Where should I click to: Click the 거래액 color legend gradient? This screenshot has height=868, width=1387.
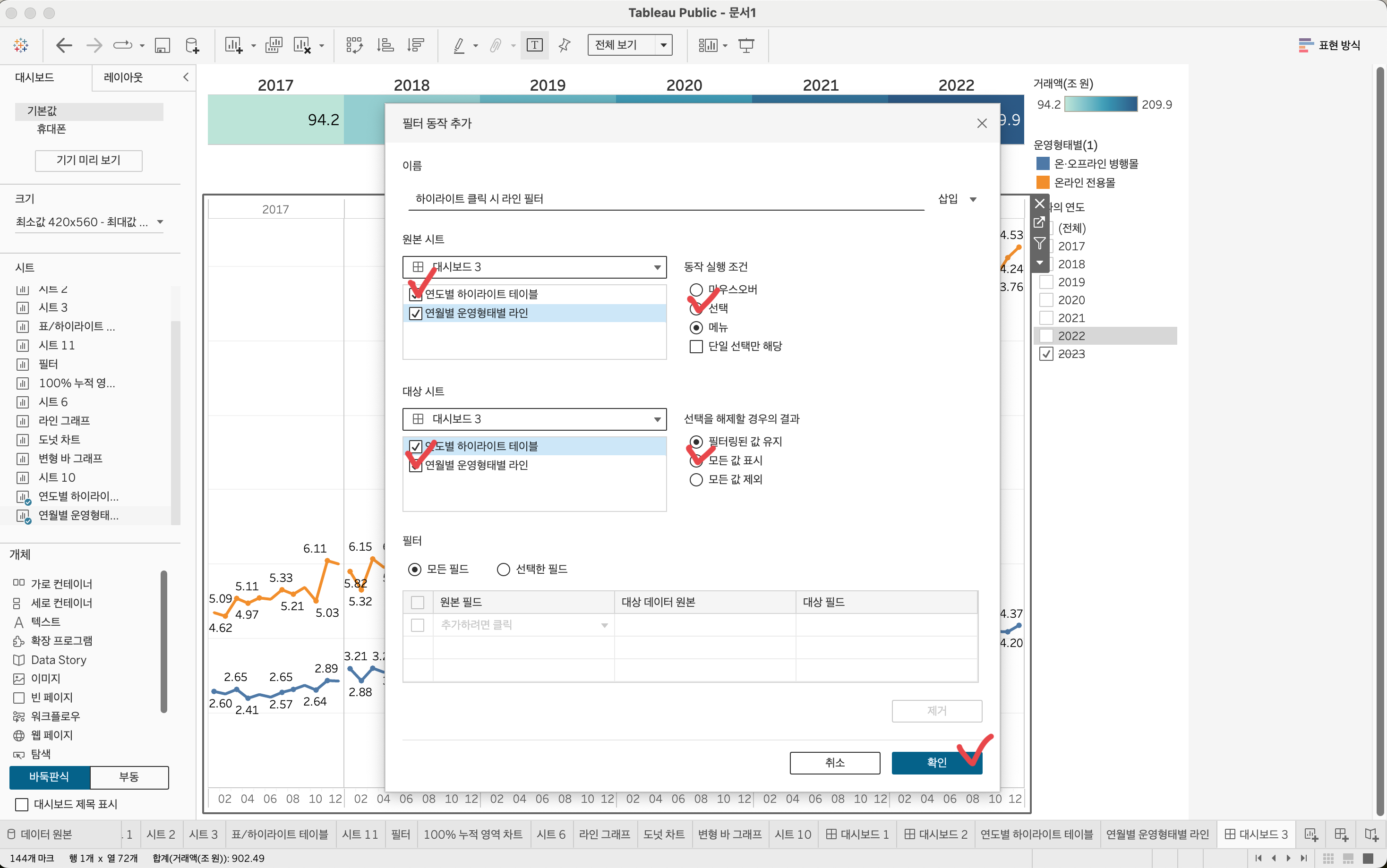click(x=1101, y=104)
